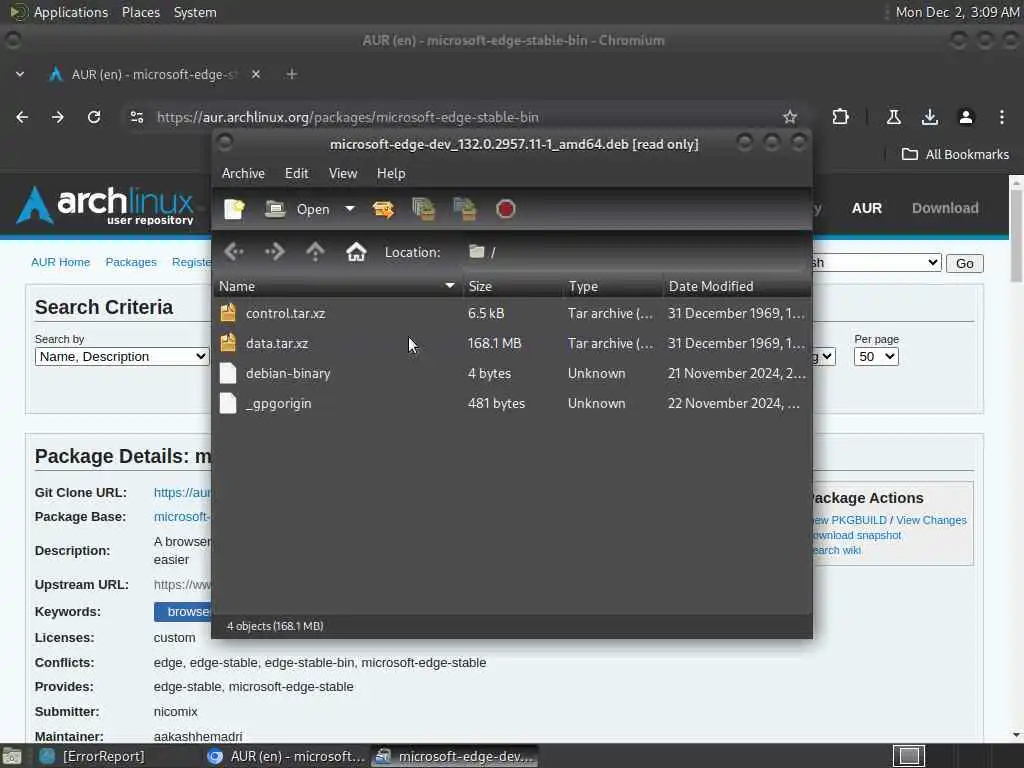Switch to AUR Chromium taskbar entry
Image resolution: width=1024 pixels, height=768 pixels.
pos(286,756)
